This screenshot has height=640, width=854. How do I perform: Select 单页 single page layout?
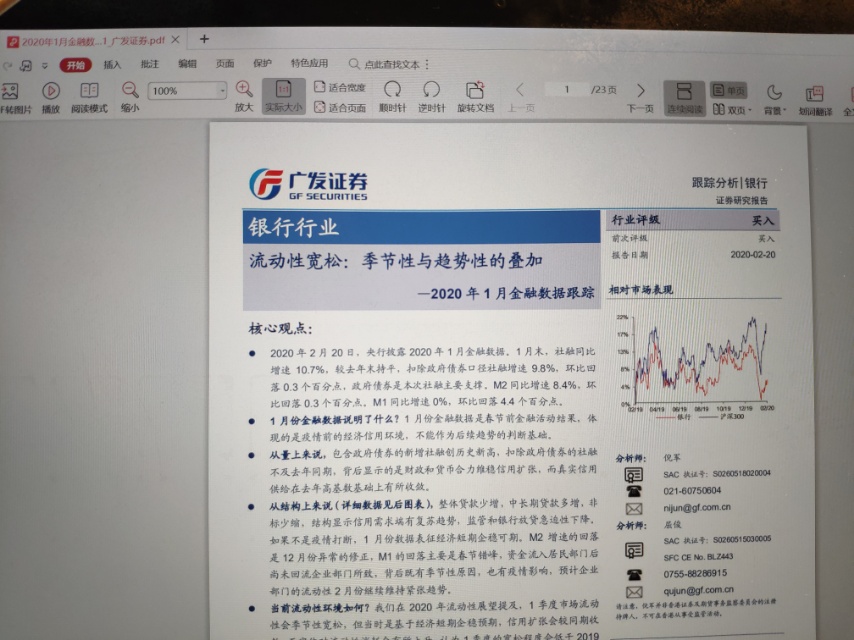729,90
